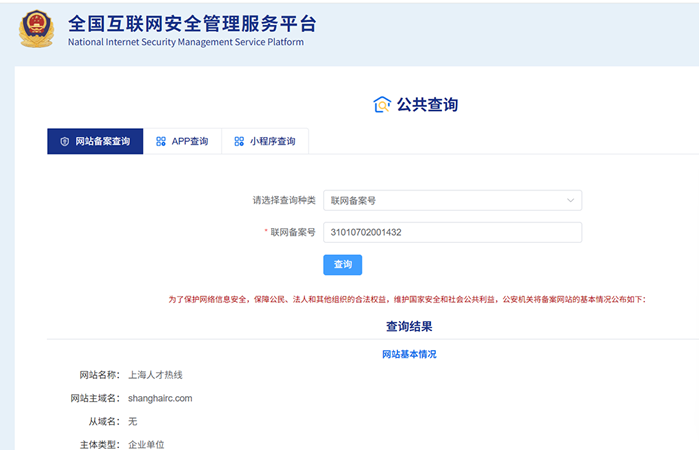Screen dimensions: 699x450
Task: Click the 公共查询 heading text
Action: (427, 105)
